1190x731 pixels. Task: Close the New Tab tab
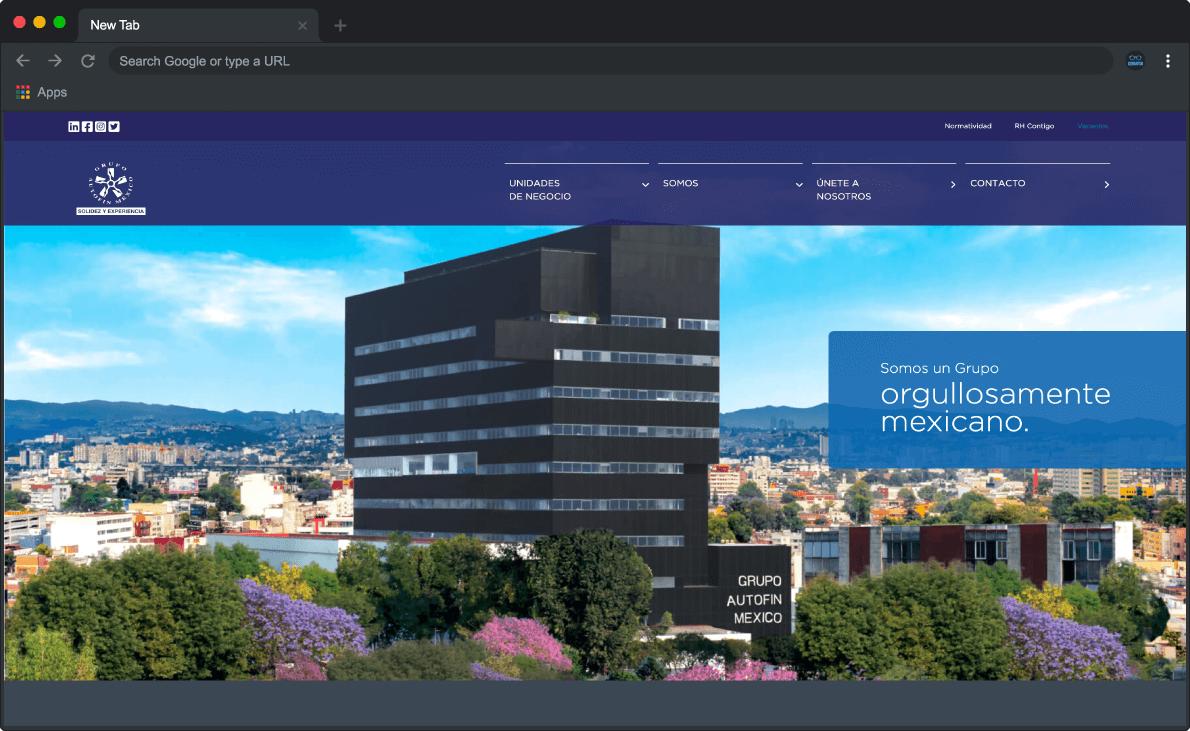303,26
